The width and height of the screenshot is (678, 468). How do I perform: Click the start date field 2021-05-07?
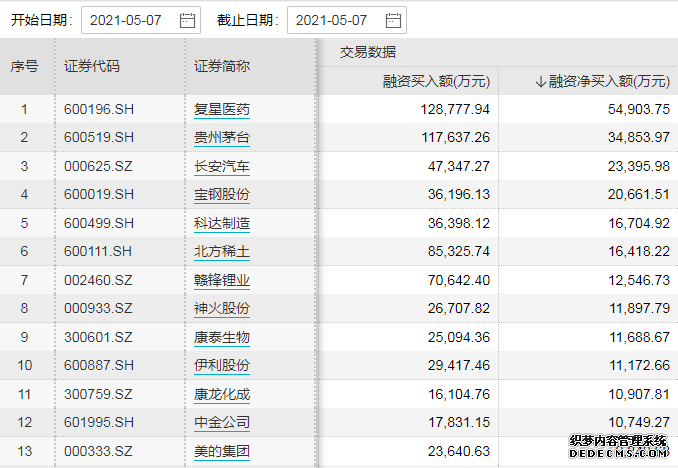[x=141, y=20]
